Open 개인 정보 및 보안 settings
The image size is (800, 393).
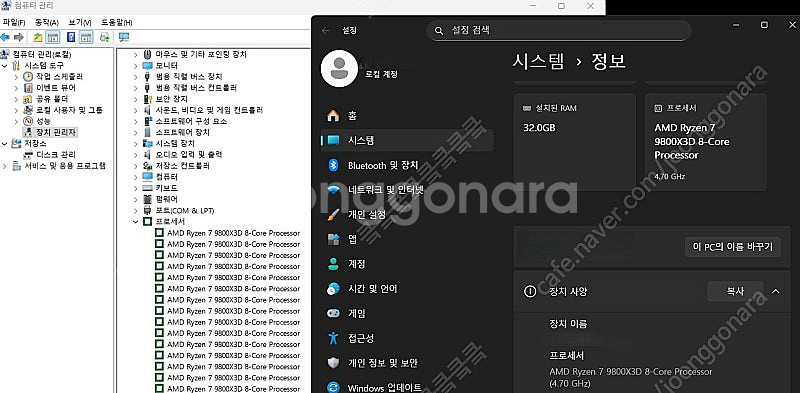click(407, 363)
